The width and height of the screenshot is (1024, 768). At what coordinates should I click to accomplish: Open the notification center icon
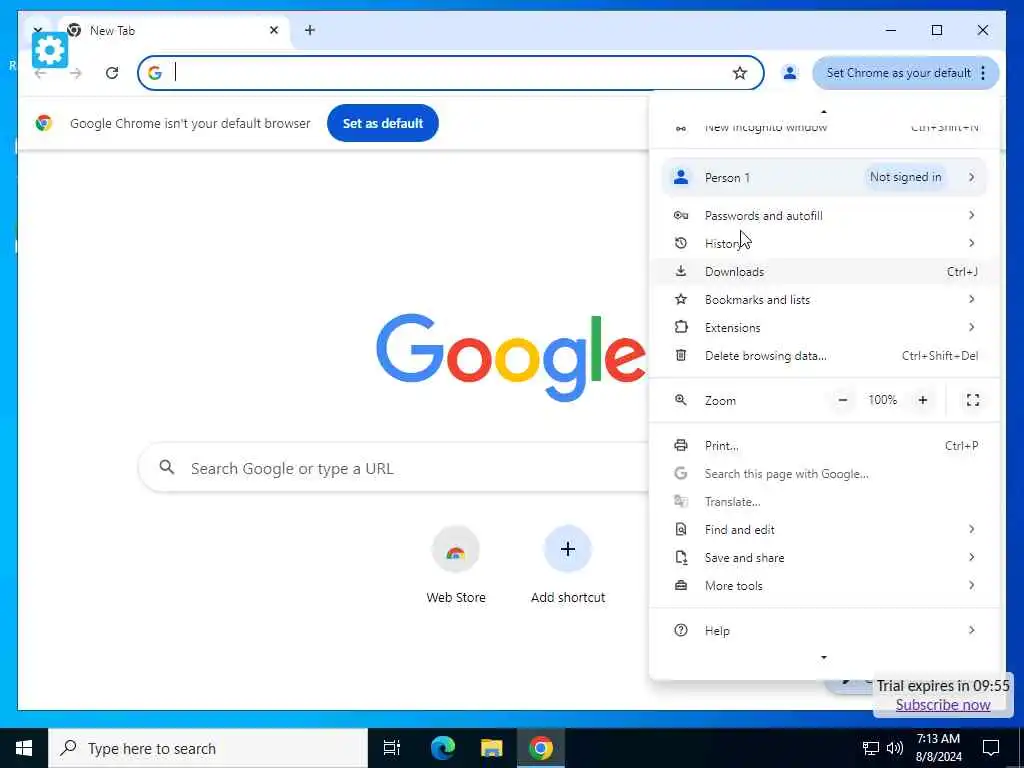[991, 748]
